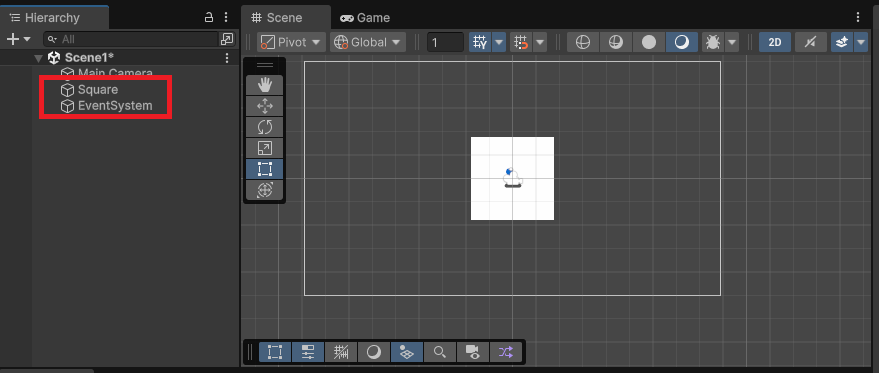
Task: Select the Scale tool
Action: coord(265,148)
